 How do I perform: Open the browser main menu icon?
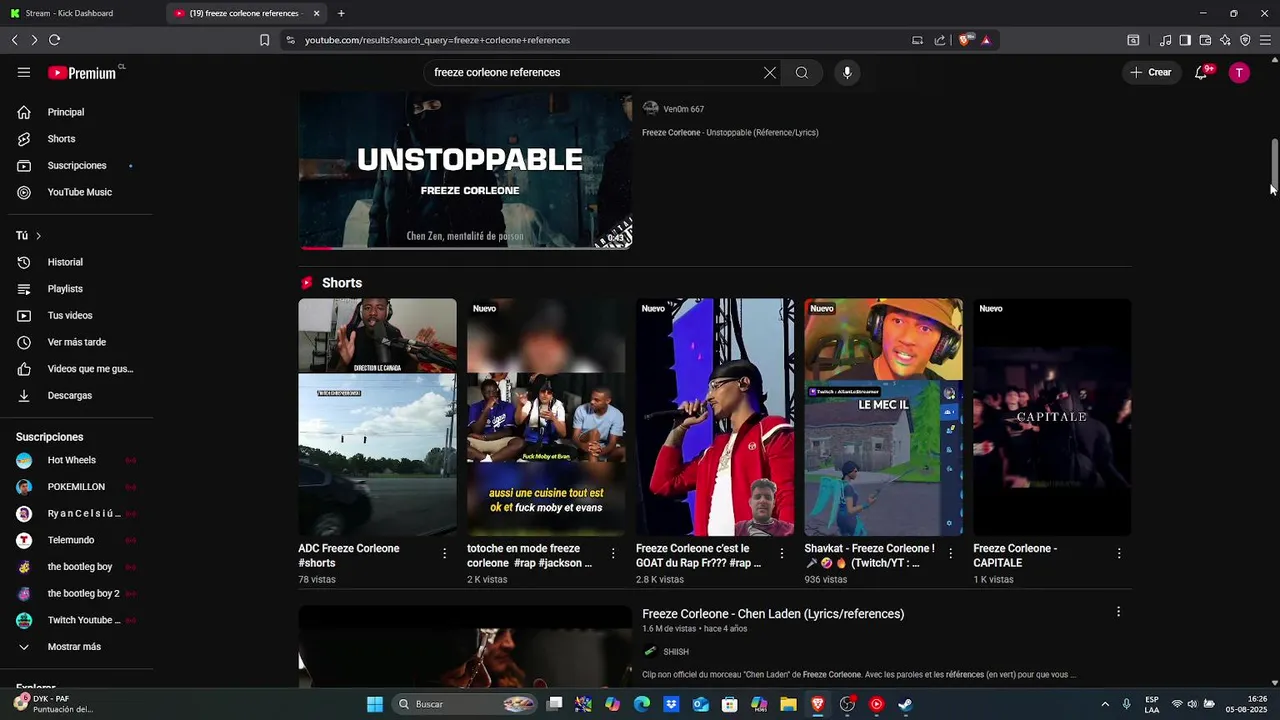click(1265, 40)
